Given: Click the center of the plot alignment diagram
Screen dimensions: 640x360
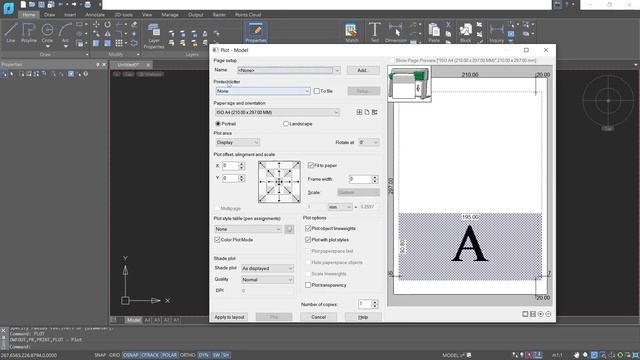Looking at the screenshot, I should [x=279, y=182].
